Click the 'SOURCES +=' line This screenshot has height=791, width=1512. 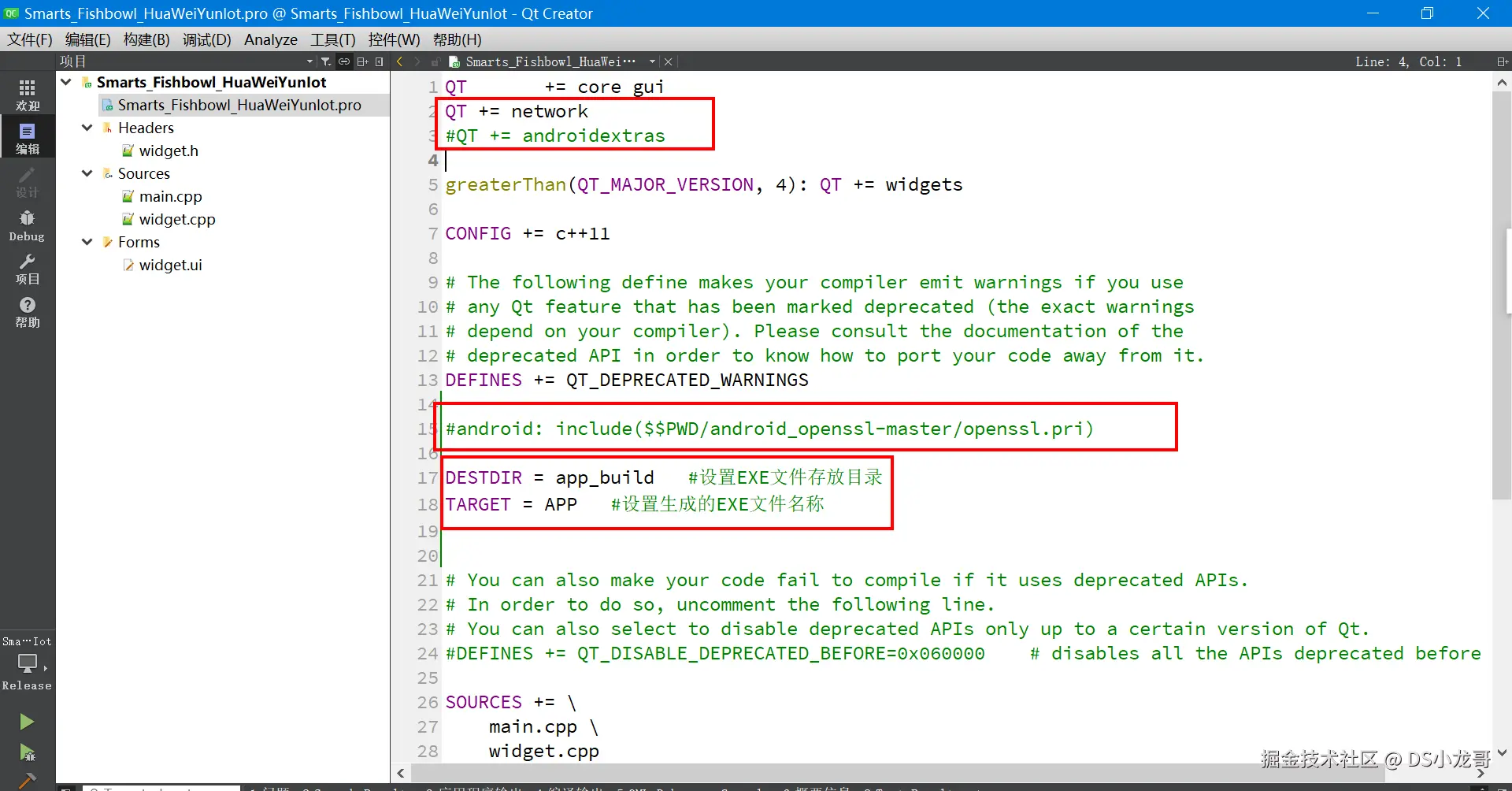tap(511, 702)
